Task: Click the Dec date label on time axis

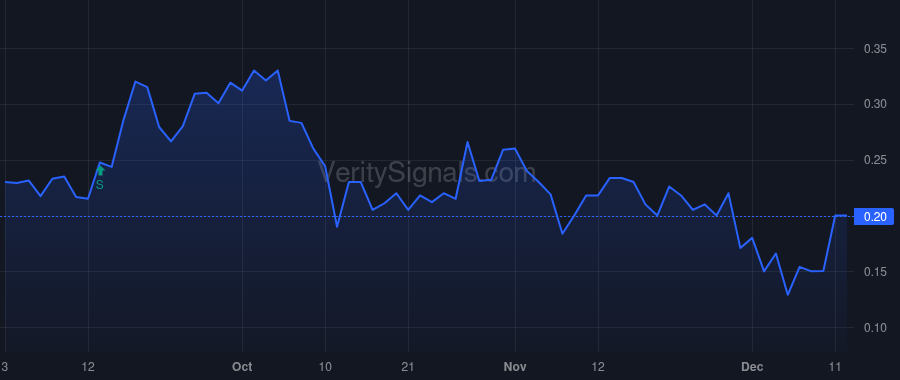Action: (x=752, y=367)
